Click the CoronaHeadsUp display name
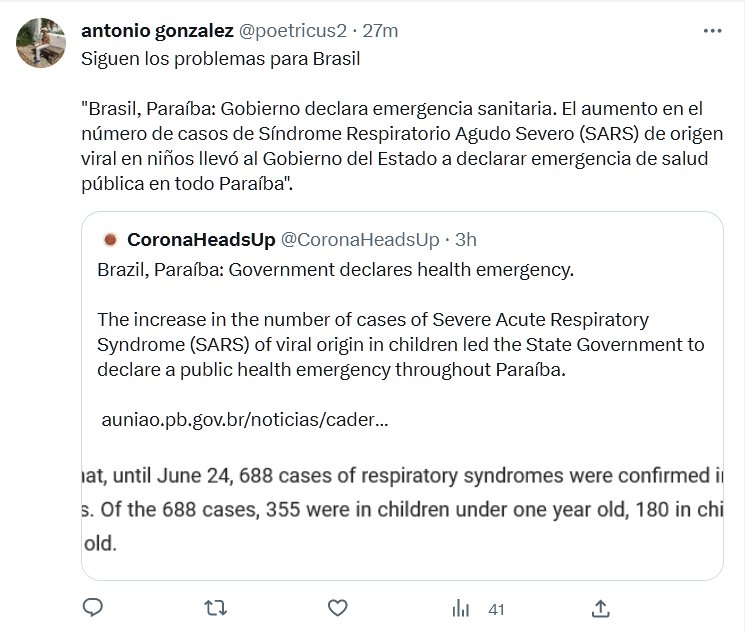 coord(202,240)
